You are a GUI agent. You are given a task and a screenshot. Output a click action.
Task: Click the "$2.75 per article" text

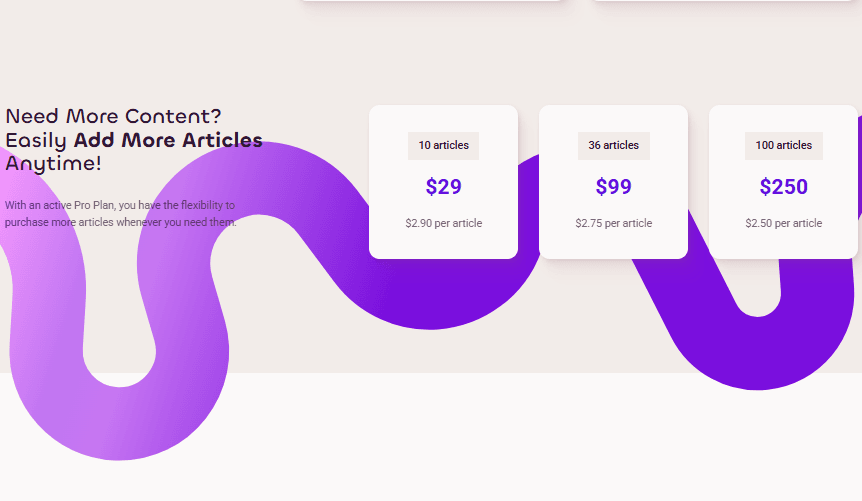(x=613, y=223)
